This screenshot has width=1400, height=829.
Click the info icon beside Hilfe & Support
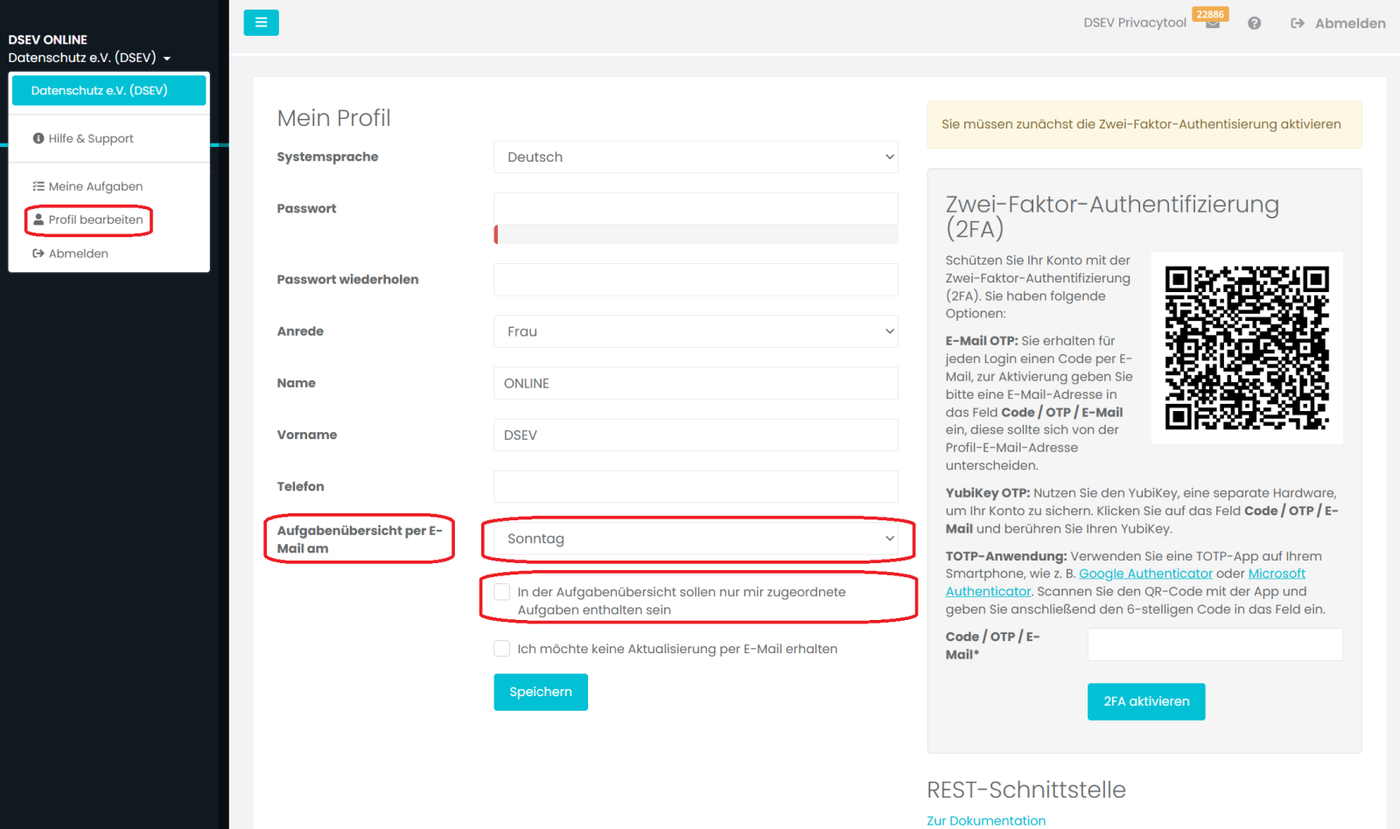pos(38,138)
